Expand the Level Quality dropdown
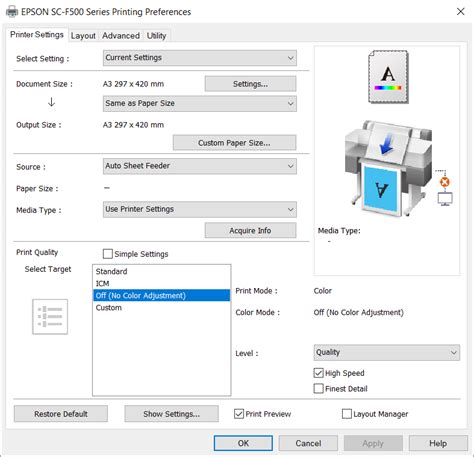Screen dimensions: 474x457 [x=387, y=353]
